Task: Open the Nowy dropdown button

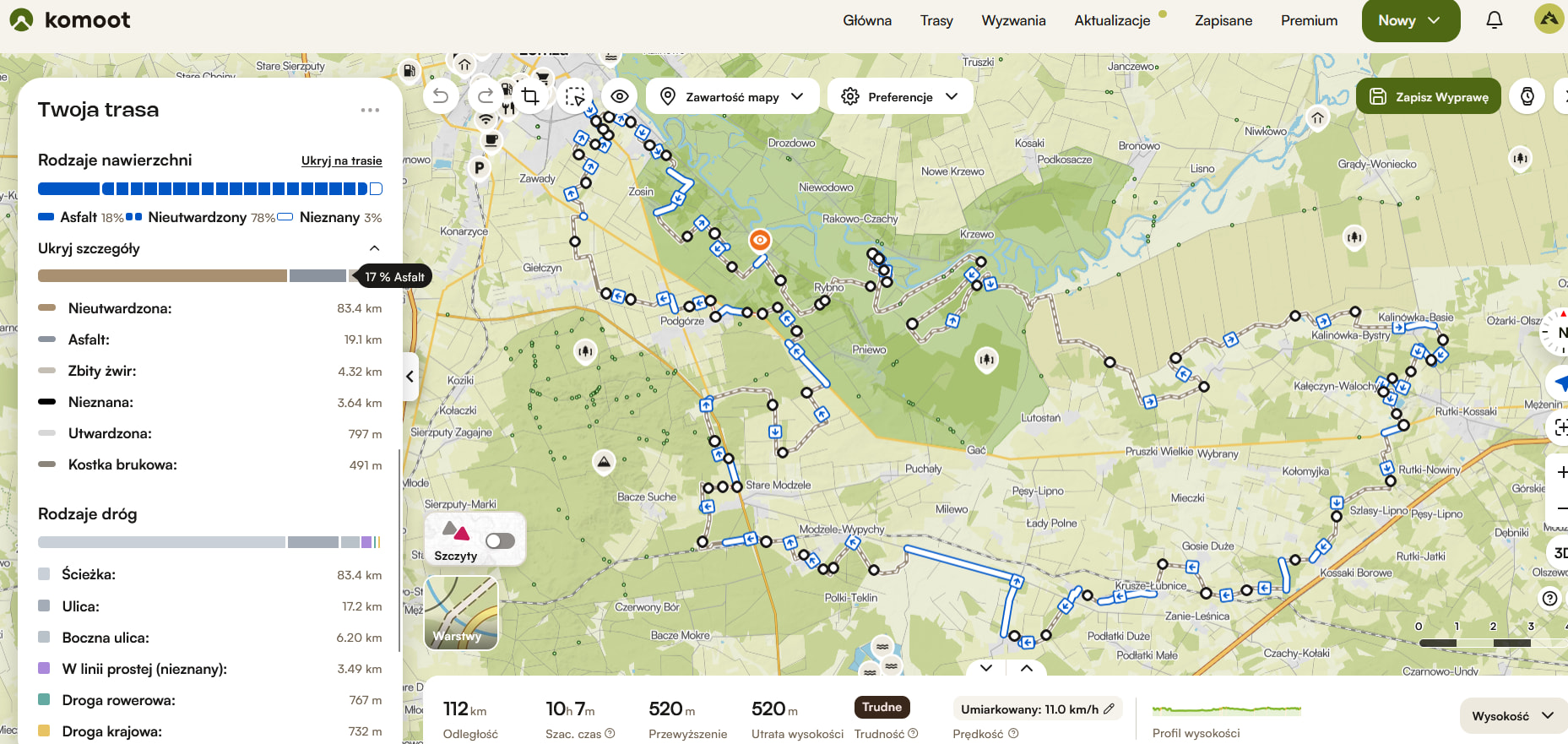Action: (1411, 20)
